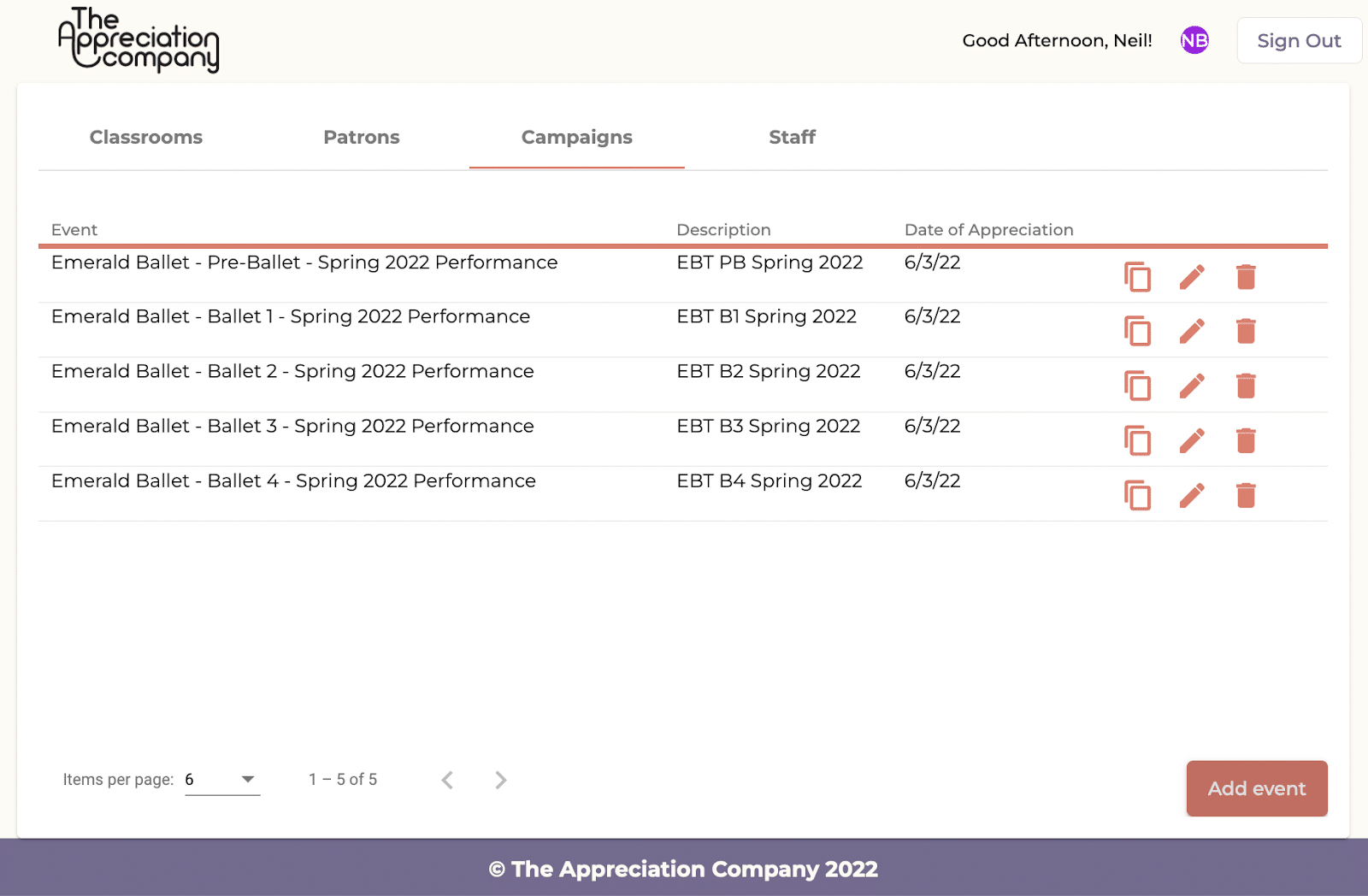Open the Items per page dropdown
Viewport: 1368px width, 896px height.
point(222,780)
